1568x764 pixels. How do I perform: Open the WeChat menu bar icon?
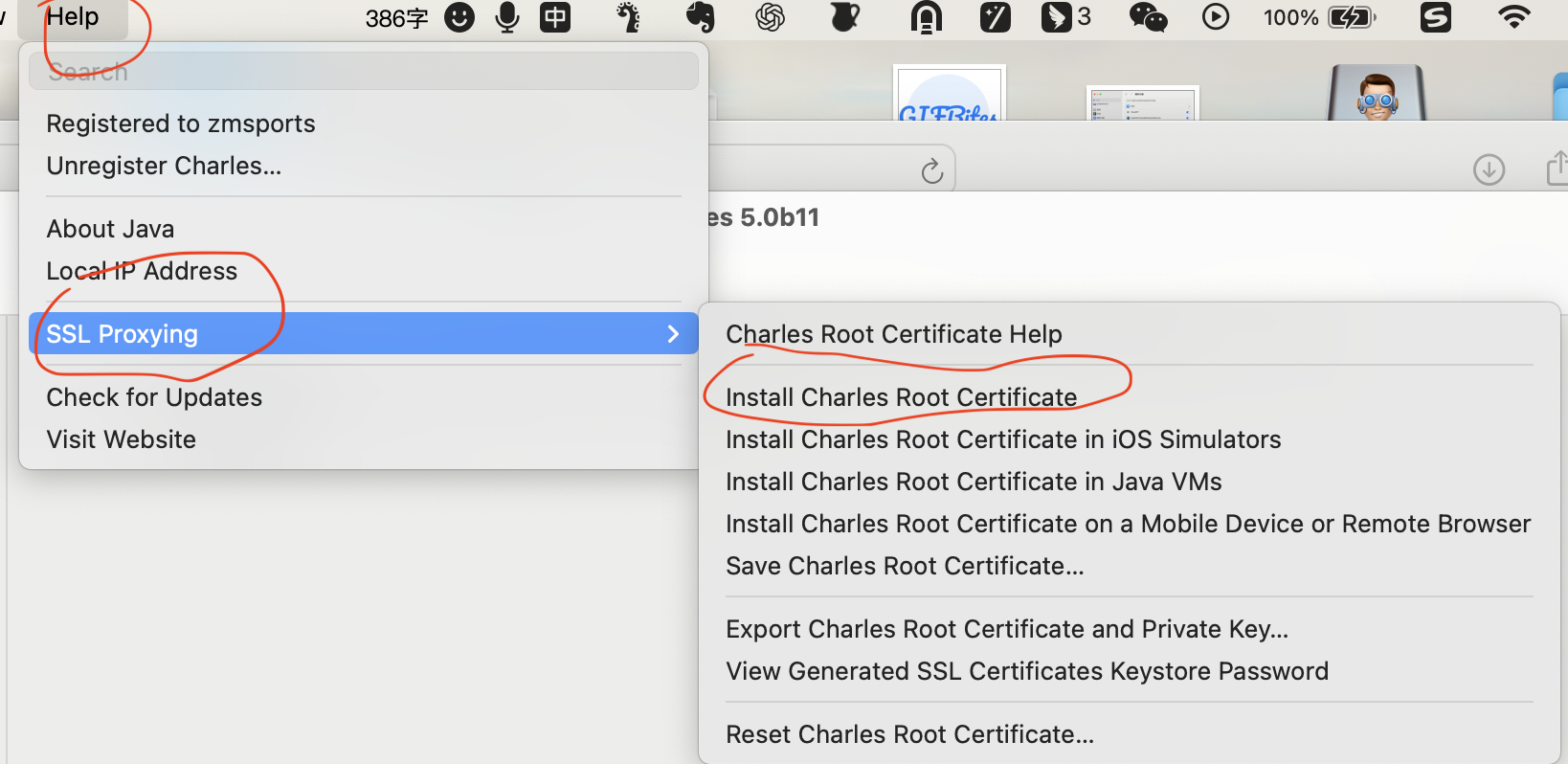(x=1149, y=17)
